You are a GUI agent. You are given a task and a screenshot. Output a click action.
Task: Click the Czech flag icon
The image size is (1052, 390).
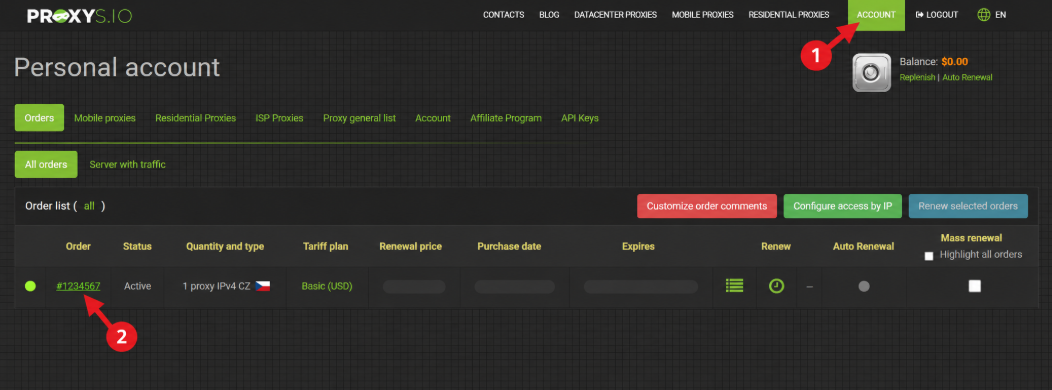262,286
